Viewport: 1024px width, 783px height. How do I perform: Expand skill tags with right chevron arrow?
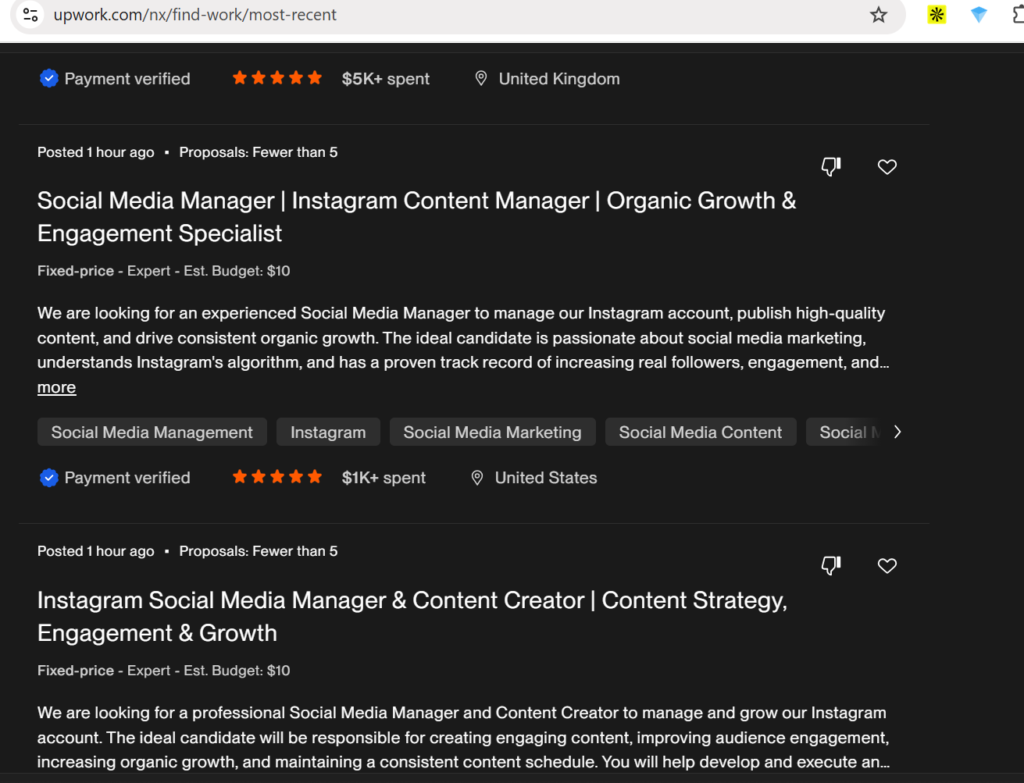click(898, 432)
